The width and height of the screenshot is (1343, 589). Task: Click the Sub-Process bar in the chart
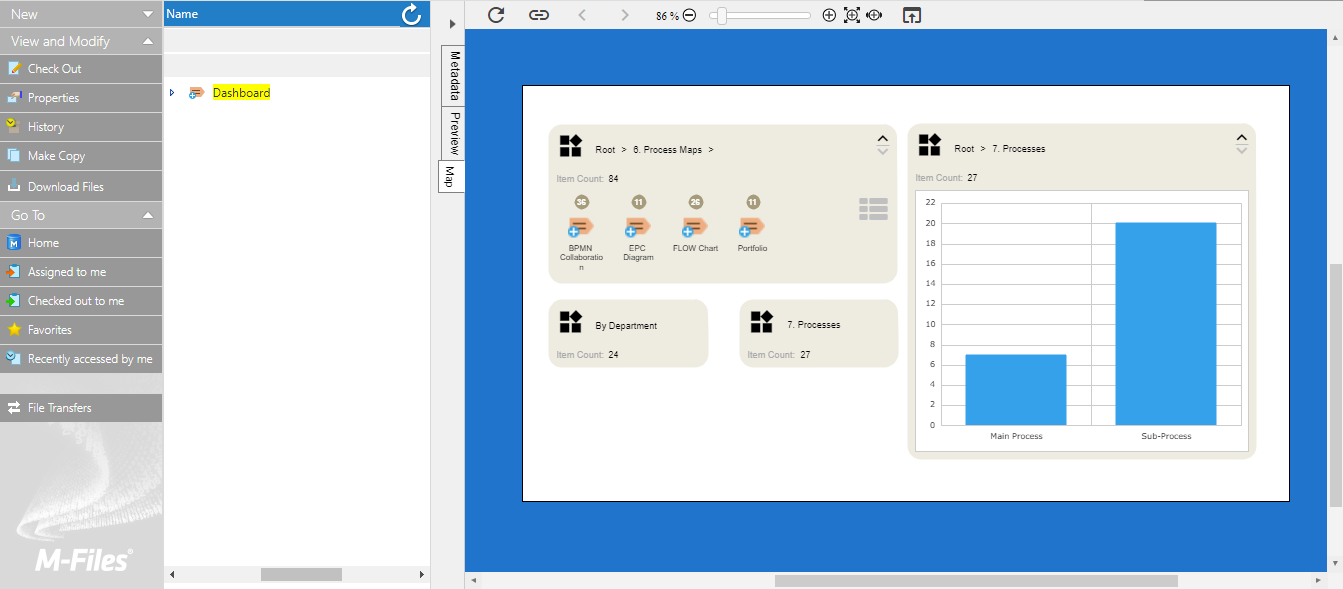[1165, 323]
